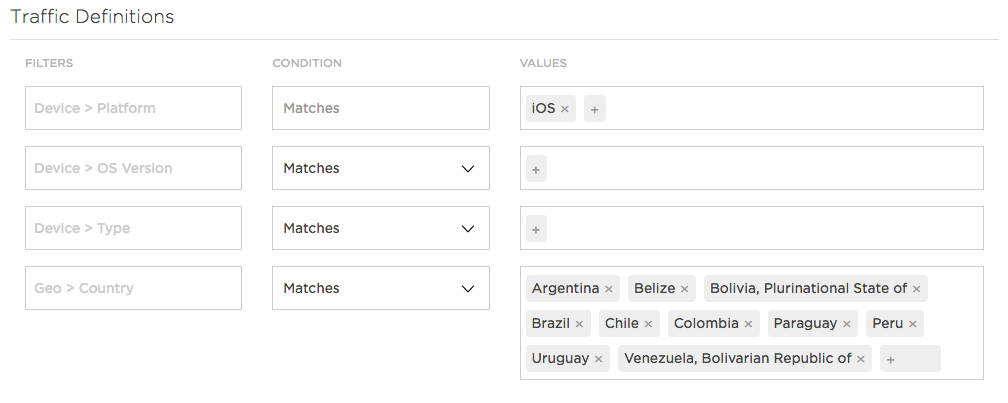The height and width of the screenshot is (403, 1008).
Task: Remove the Colombia tag
Action: point(748,324)
